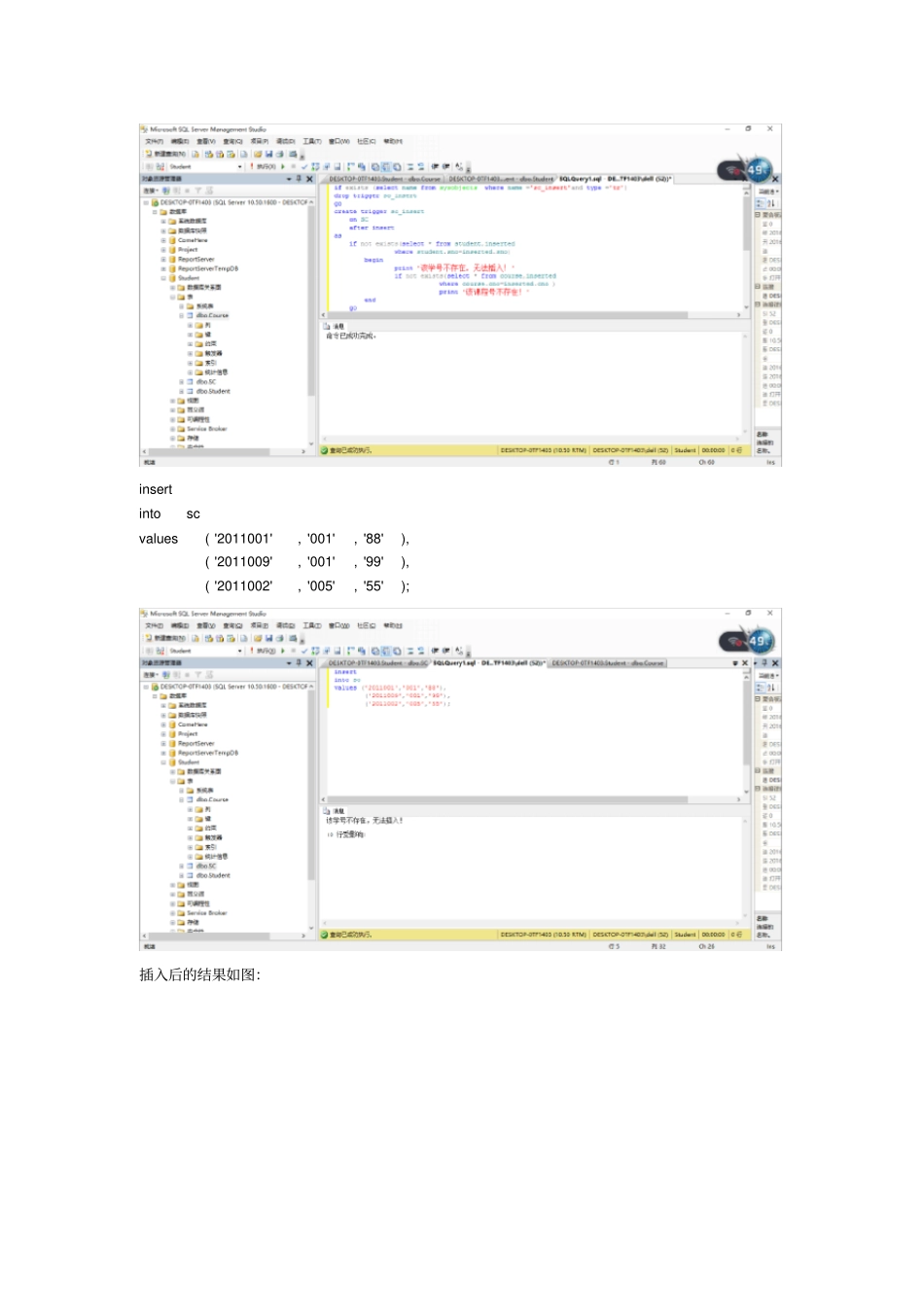Screen dimensions: 924x1308
Task: Click Open File folder icon in upper SSMS toolbar
Action: coord(257,154)
